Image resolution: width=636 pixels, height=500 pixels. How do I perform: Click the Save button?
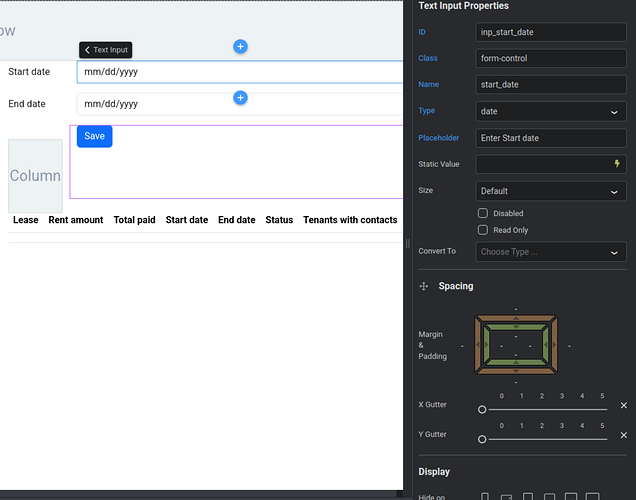tap(95, 136)
